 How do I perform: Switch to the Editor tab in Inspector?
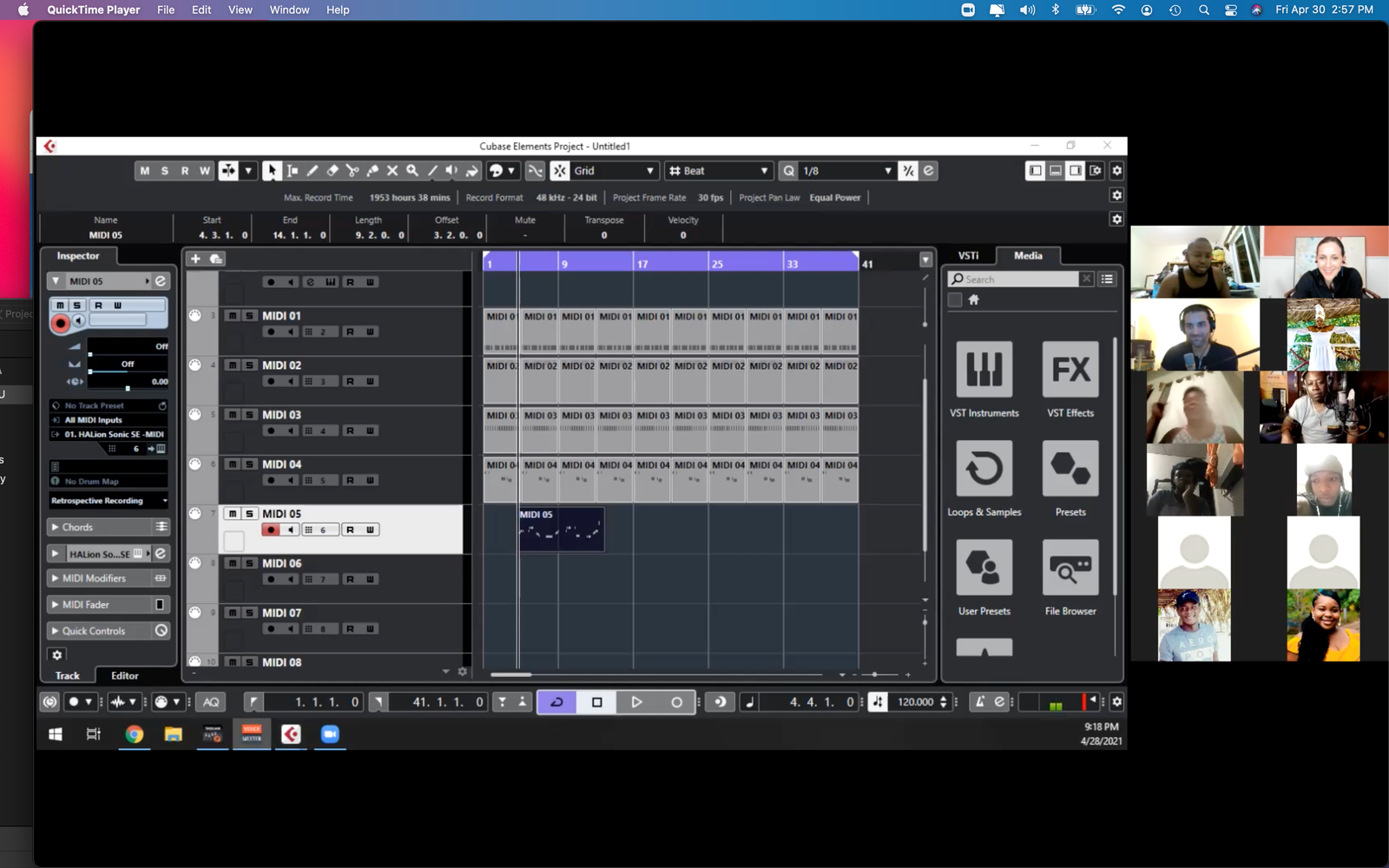coord(124,675)
